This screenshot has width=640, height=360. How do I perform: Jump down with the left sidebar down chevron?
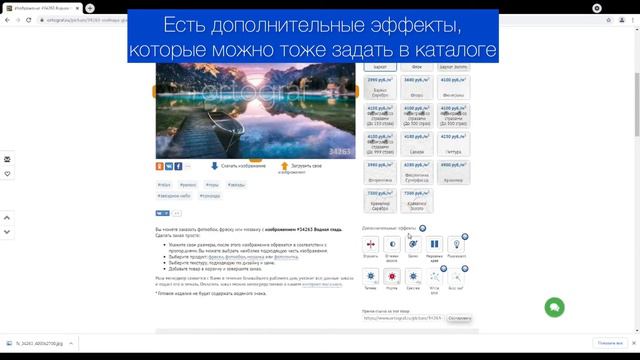point(7,232)
